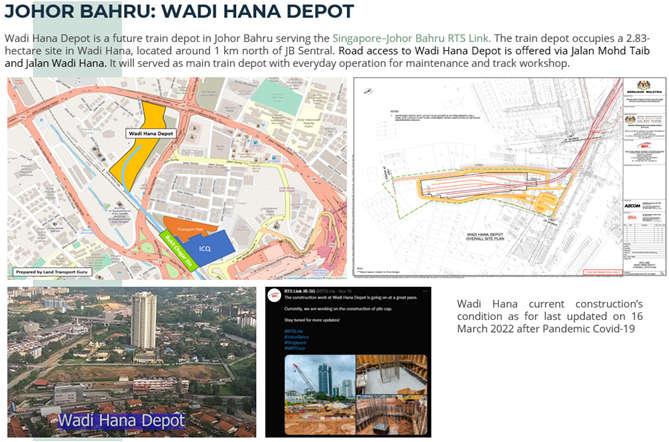Click the AECOM logo in the drawing title block
The height and width of the screenshot is (442, 669).
tap(633, 206)
